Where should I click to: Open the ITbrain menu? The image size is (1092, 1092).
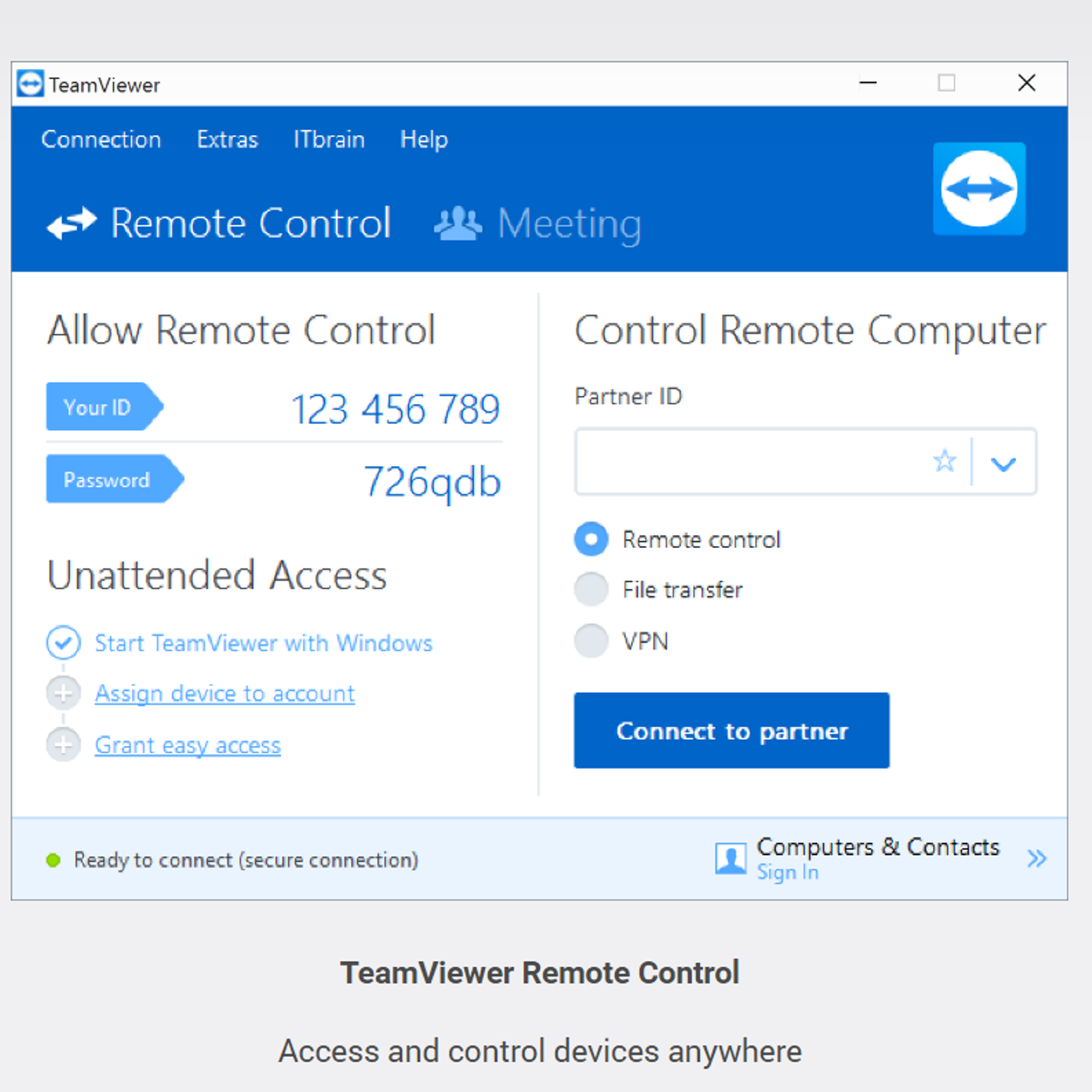click(329, 139)
